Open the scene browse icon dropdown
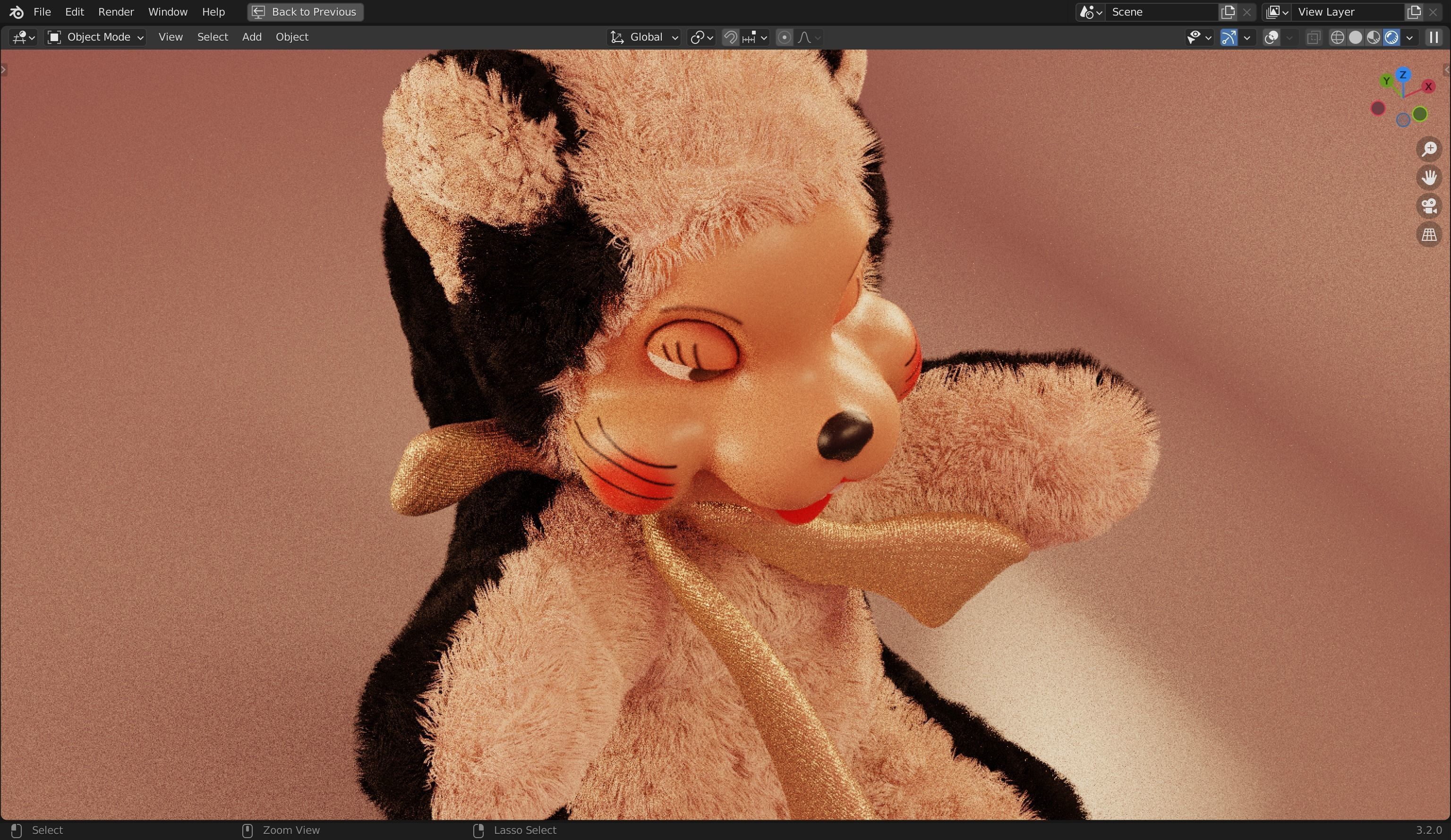The image size is (1451, 840). point(1091,12)
